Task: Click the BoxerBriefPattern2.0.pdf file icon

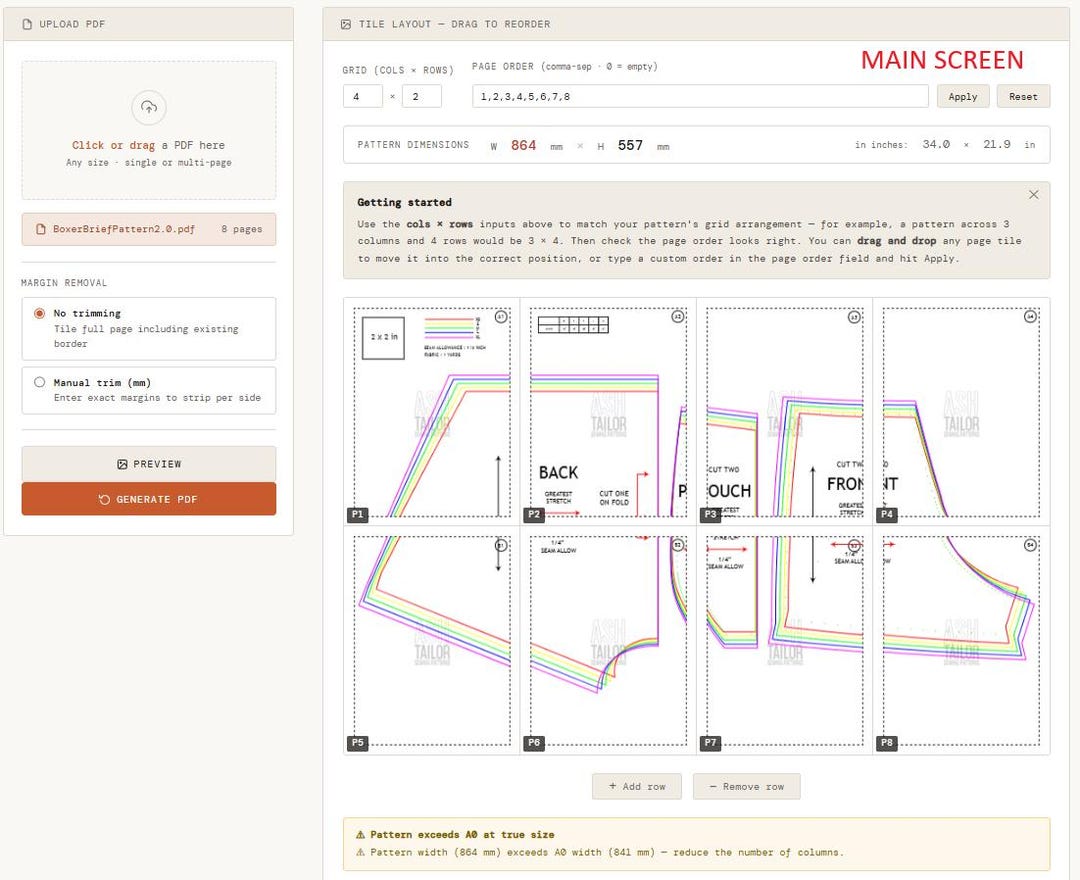Action: (x=41, y=229)
